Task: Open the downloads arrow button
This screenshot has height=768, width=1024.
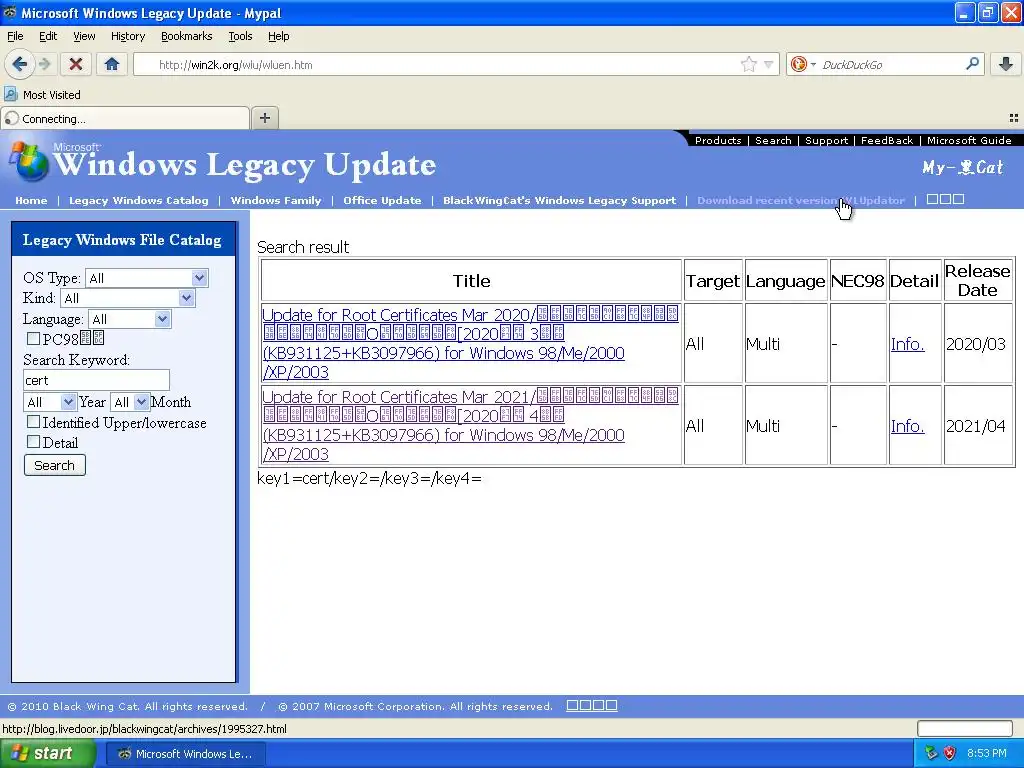Action: tap(1006, 64)
